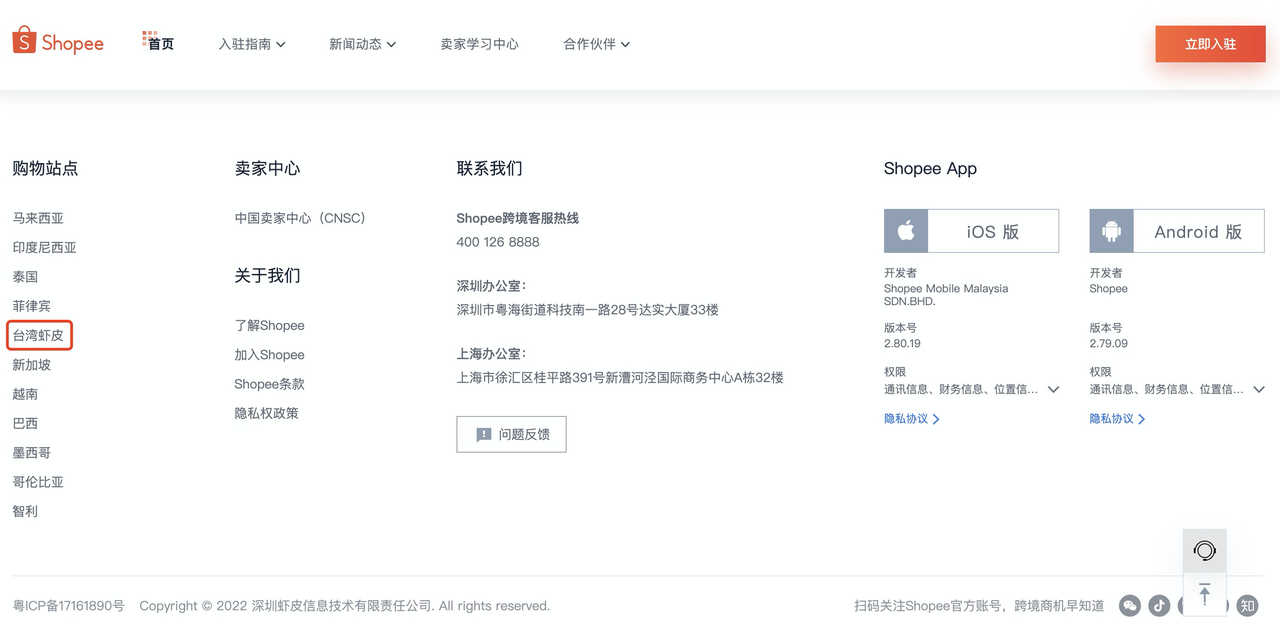Click the 粤ICP备17161890号 link
The height and width of the screenshot is (635, 1280).
[x=68, y=606]
